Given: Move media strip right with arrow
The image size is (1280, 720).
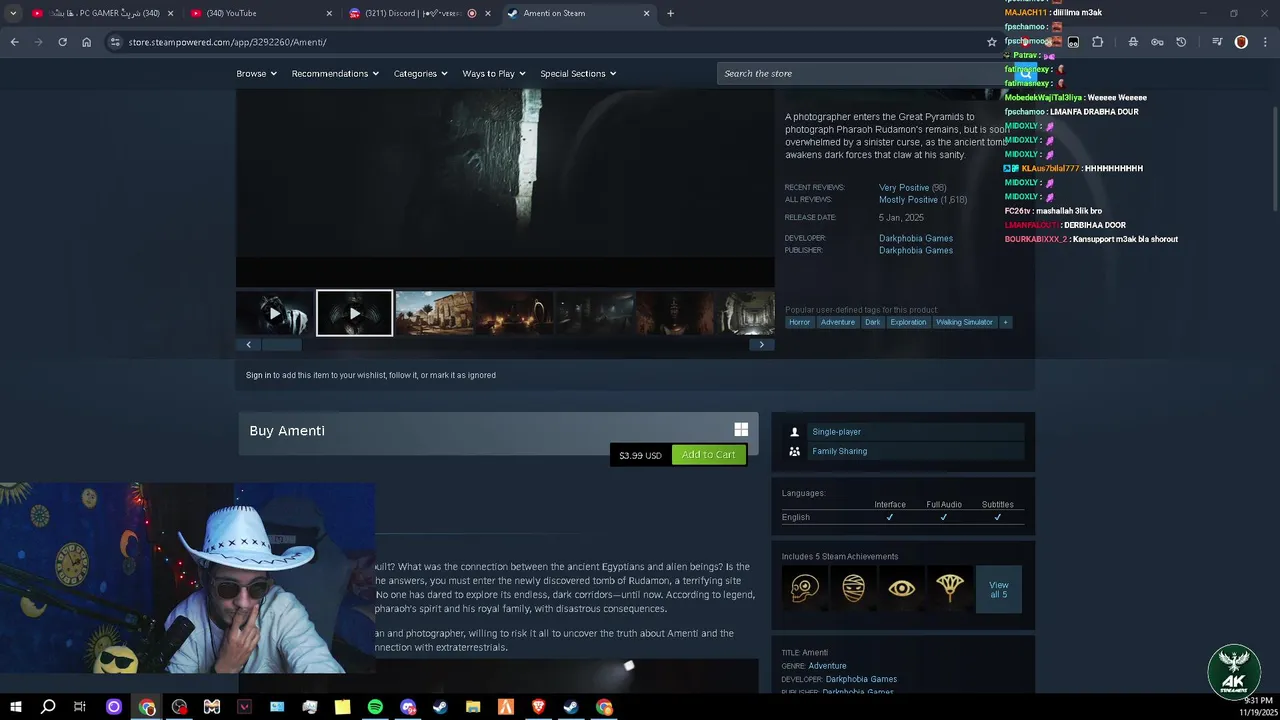Looking at the screenshot, I should click(761, 344).
